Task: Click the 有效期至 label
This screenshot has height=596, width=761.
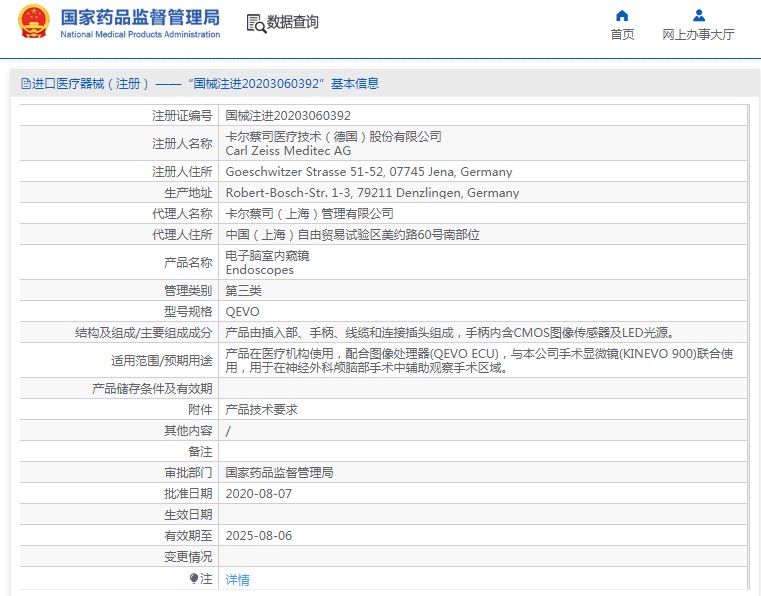Action: tap(188, 536)
